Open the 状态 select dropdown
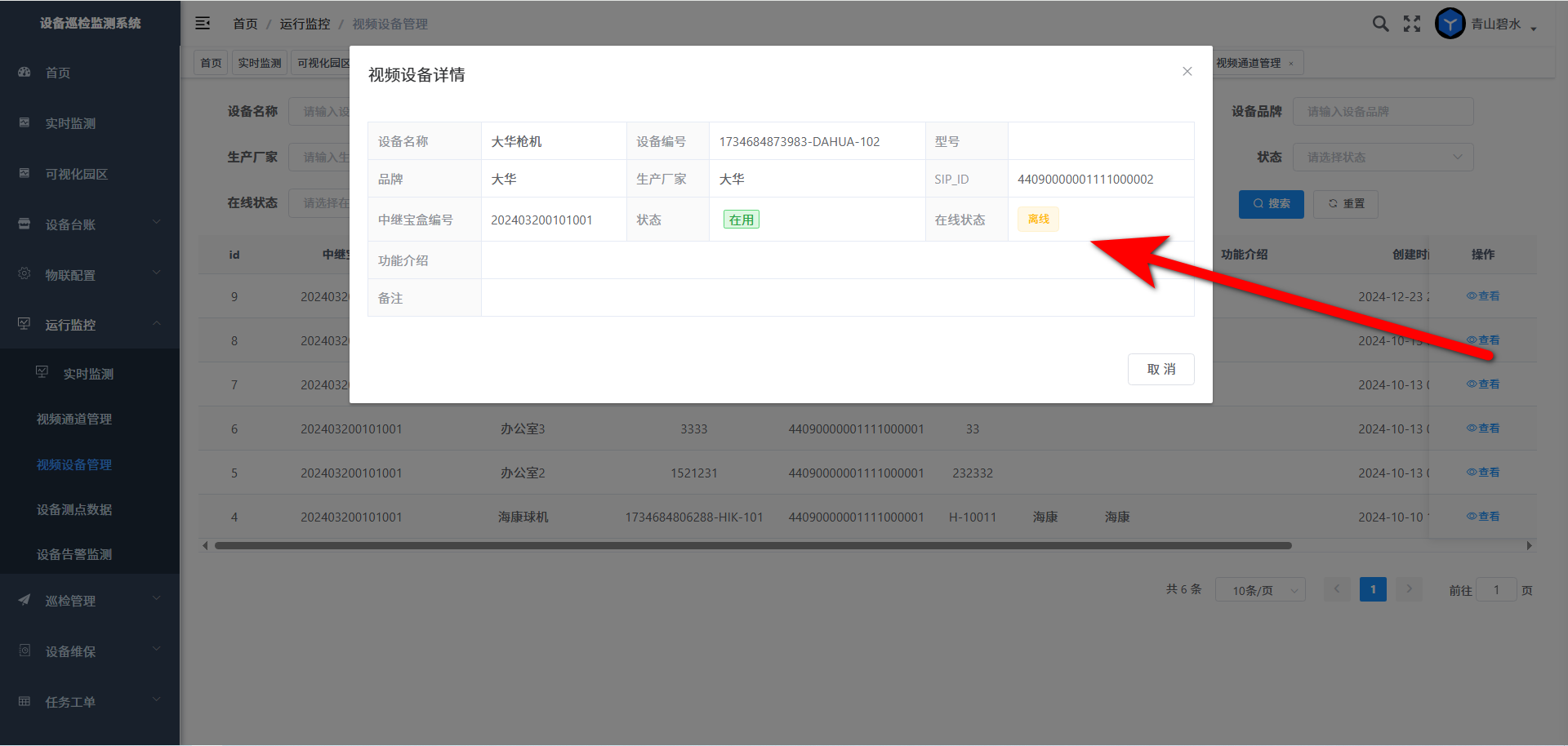Image resolution: width=1568 pixels, height=746 pixels. coord(1383,158)
